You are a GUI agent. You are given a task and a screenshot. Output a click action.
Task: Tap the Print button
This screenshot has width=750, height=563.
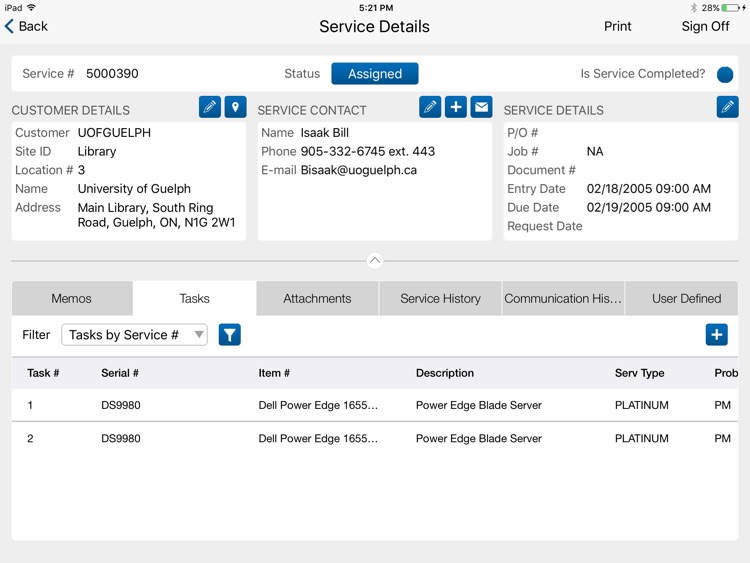point(618,26)
